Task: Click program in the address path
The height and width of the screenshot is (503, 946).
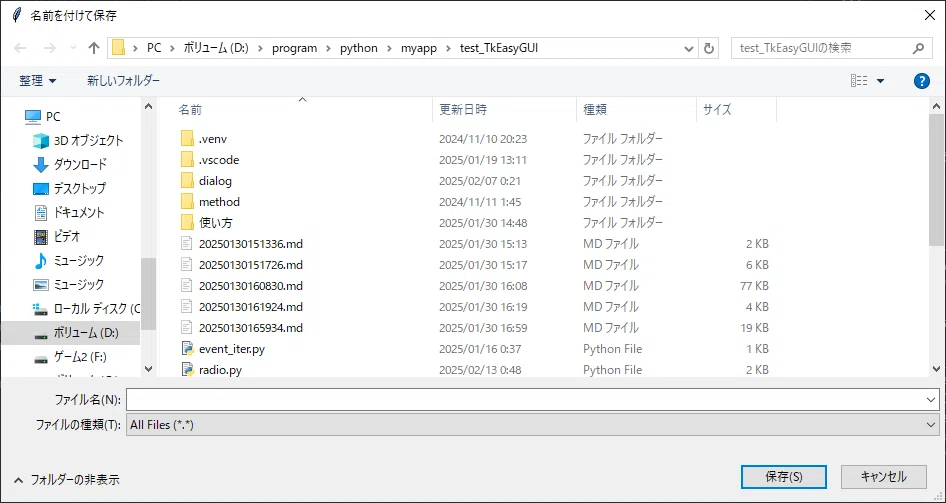Action: 294,48
